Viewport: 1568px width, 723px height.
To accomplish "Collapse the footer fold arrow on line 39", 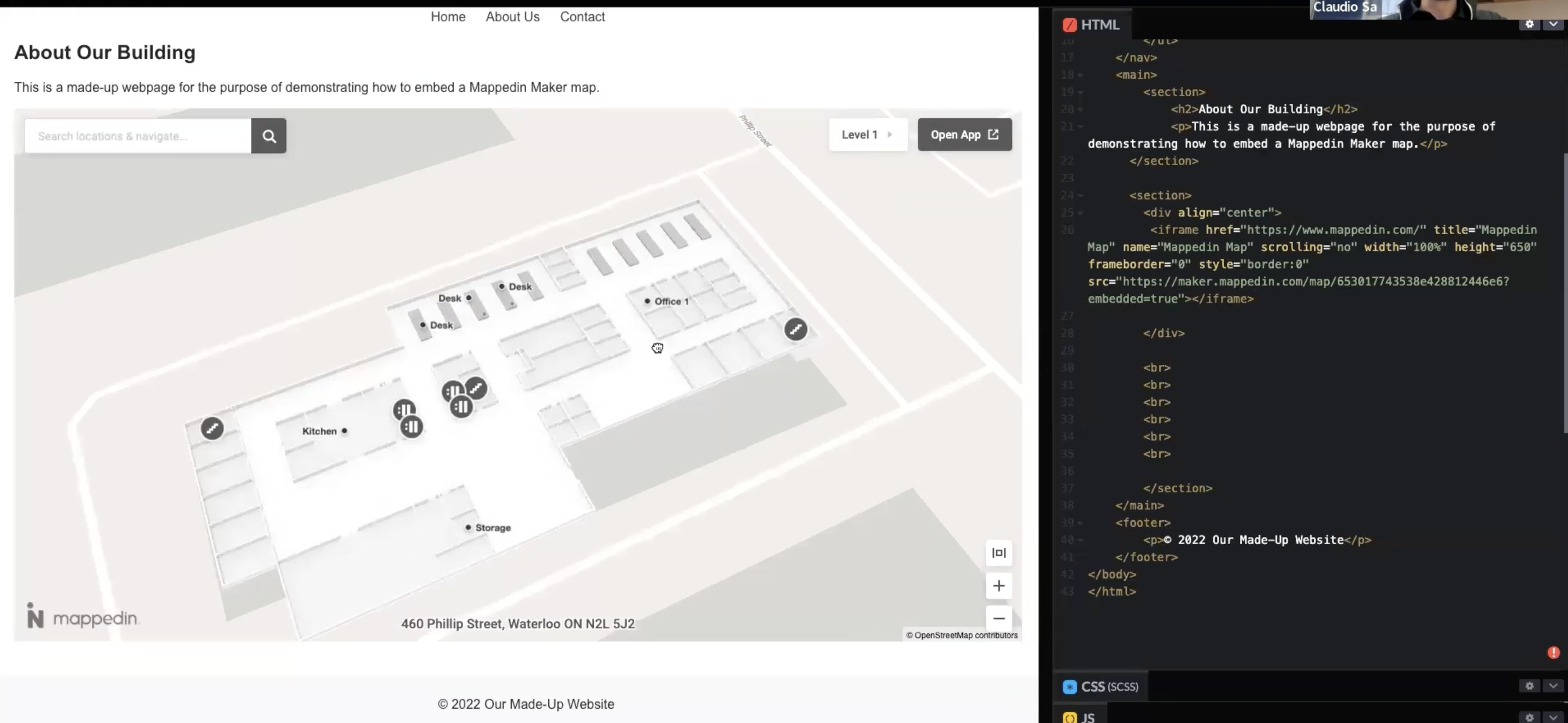I will 1080,523.
